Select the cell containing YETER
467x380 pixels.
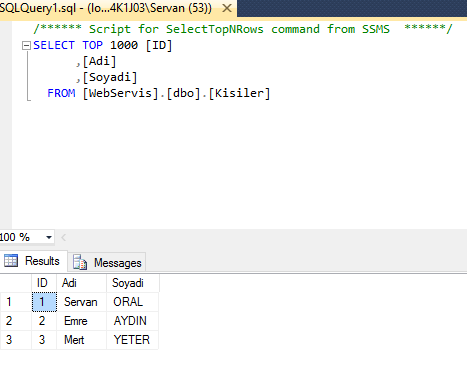tap(132, 340)
